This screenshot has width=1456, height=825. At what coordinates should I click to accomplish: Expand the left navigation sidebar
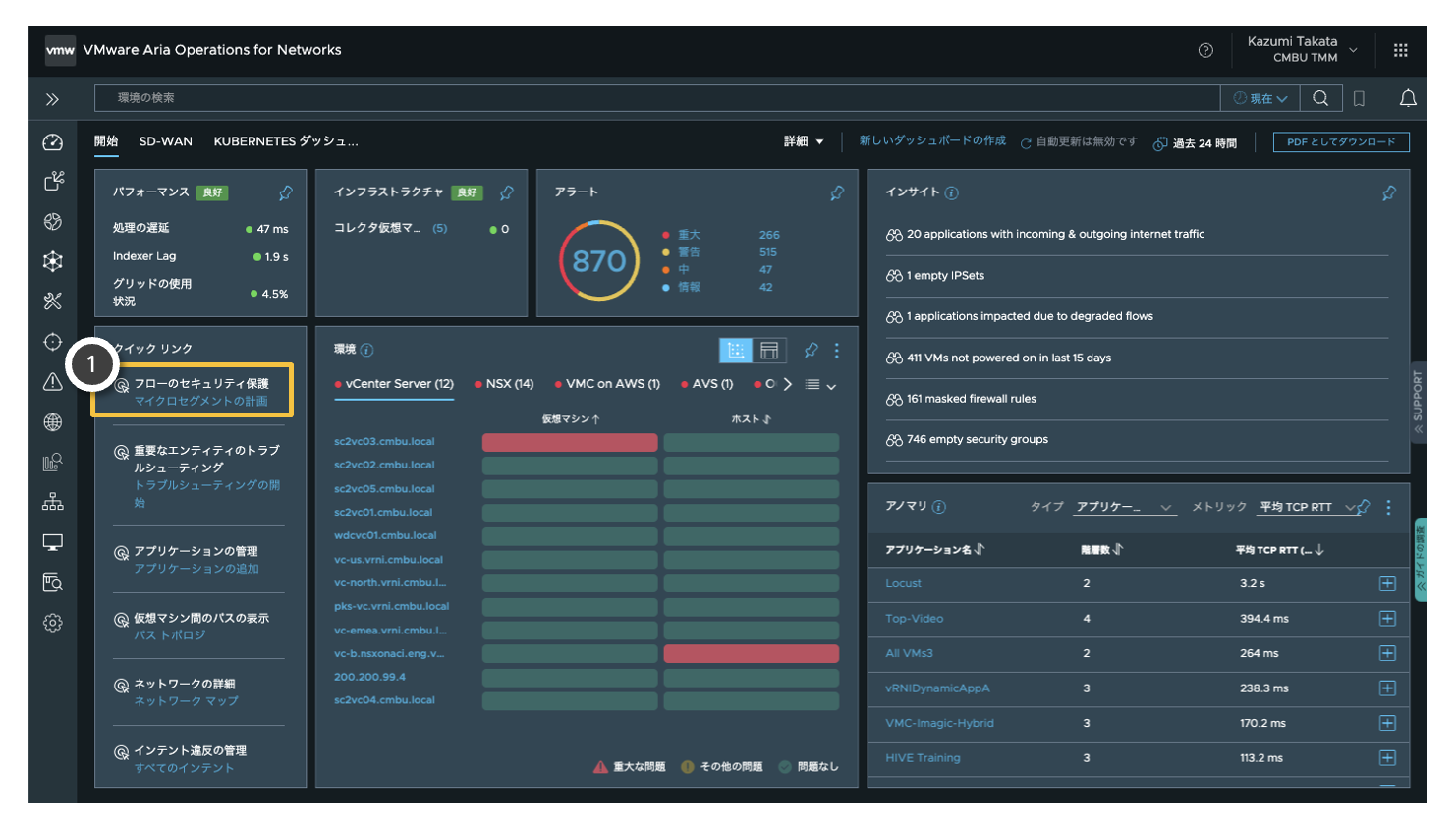click(52, 99)
